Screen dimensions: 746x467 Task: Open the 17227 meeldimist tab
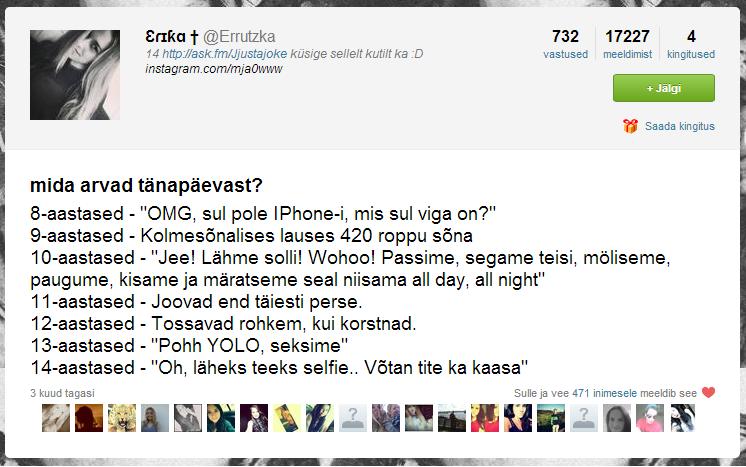[627, 44]
